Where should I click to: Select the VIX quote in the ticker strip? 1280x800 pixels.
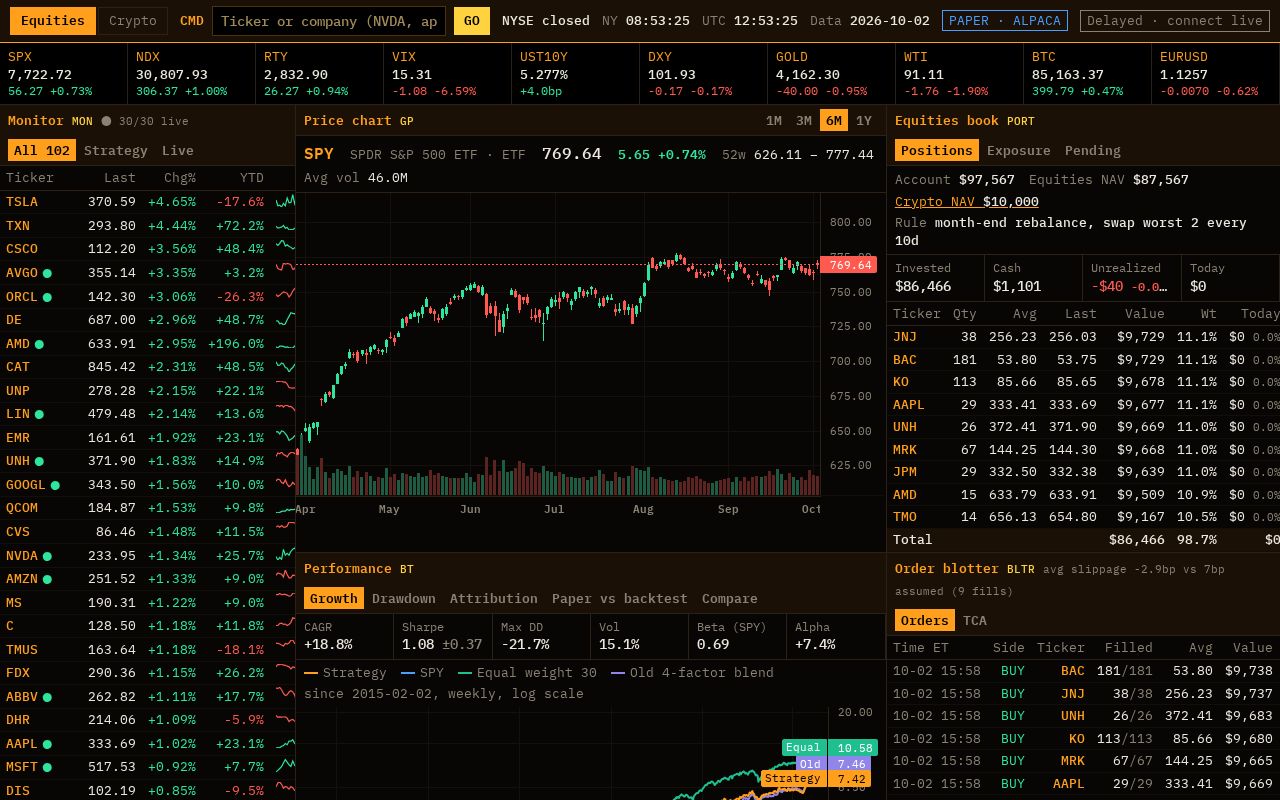(x=448, y=74)
